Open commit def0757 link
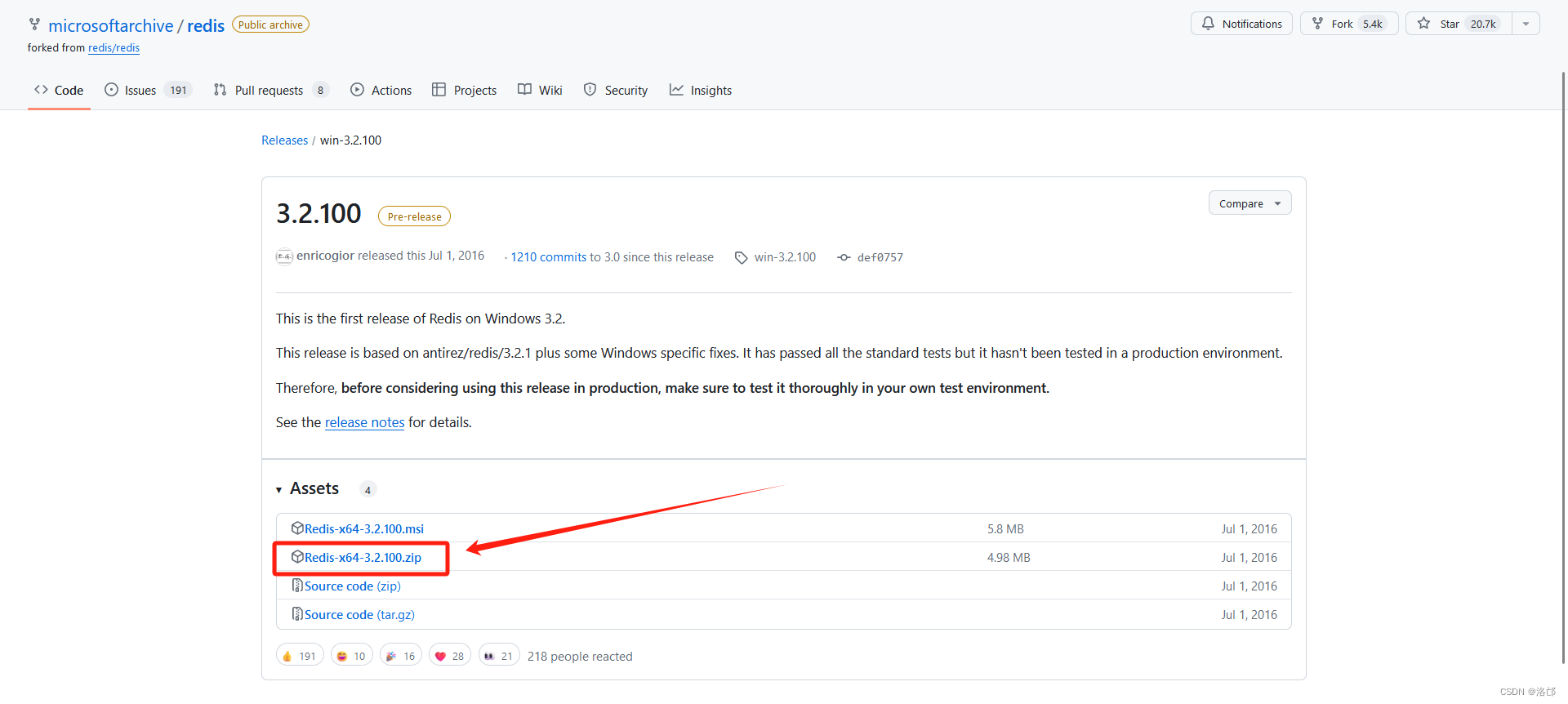 coord(880,257)
